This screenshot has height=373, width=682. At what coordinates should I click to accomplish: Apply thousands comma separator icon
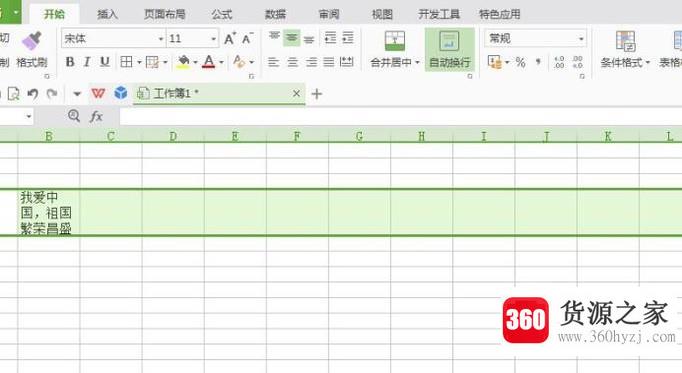538,63
